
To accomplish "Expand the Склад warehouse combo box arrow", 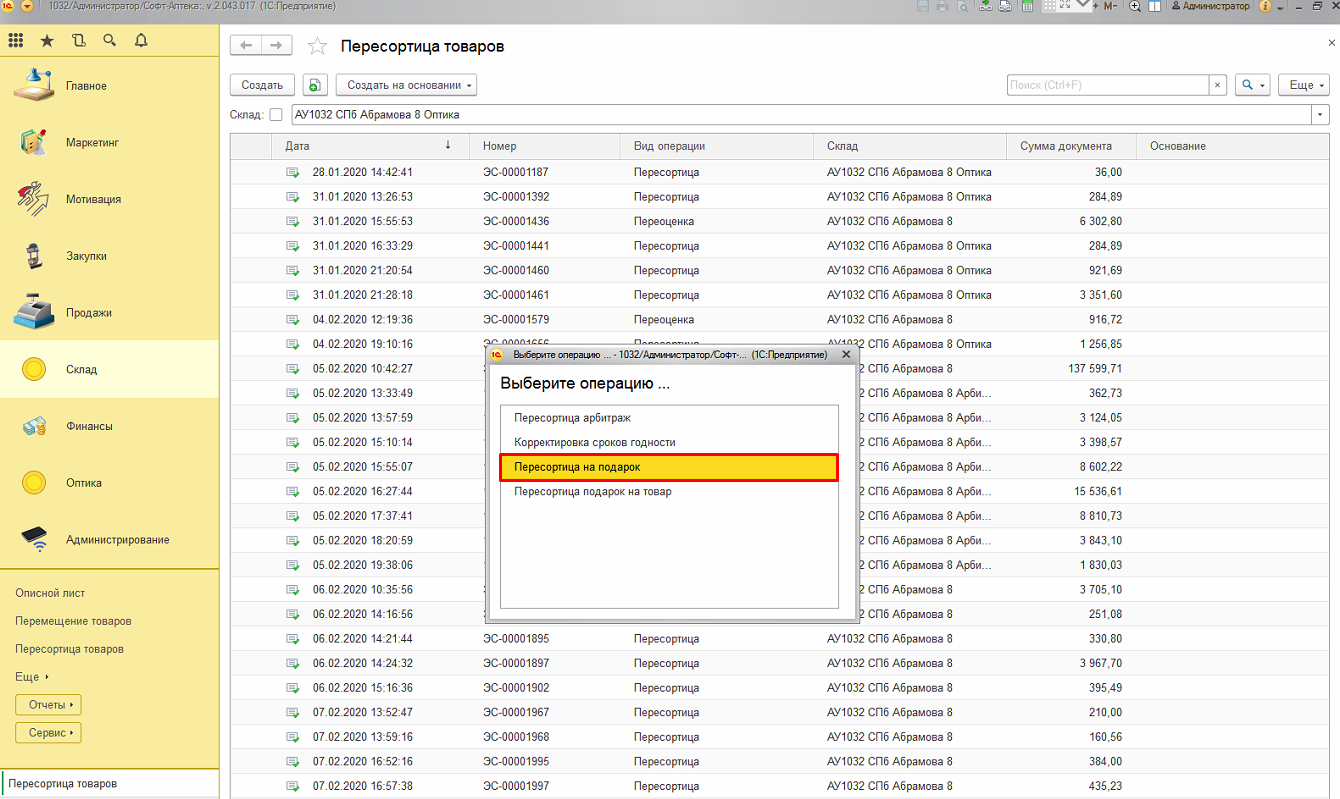I will click(x=1320, y=115).
